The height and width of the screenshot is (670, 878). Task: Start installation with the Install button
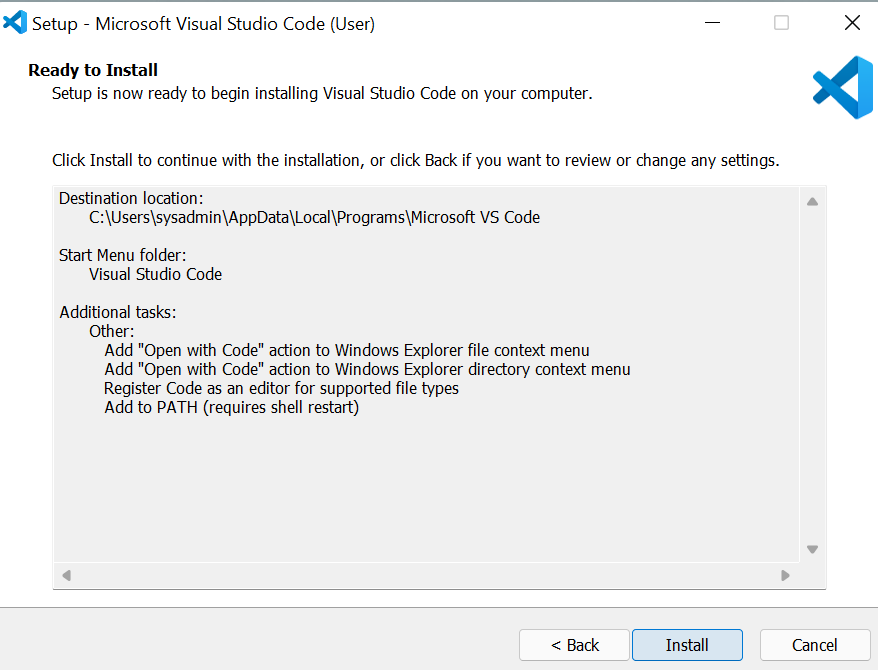tap(687, 645)
